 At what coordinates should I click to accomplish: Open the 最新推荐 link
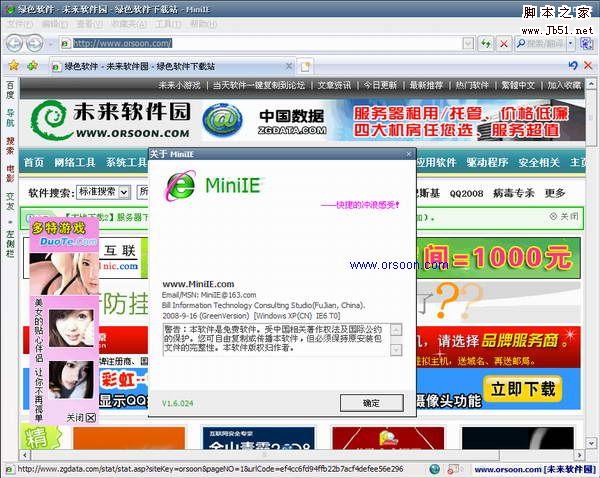click(426, 85)
